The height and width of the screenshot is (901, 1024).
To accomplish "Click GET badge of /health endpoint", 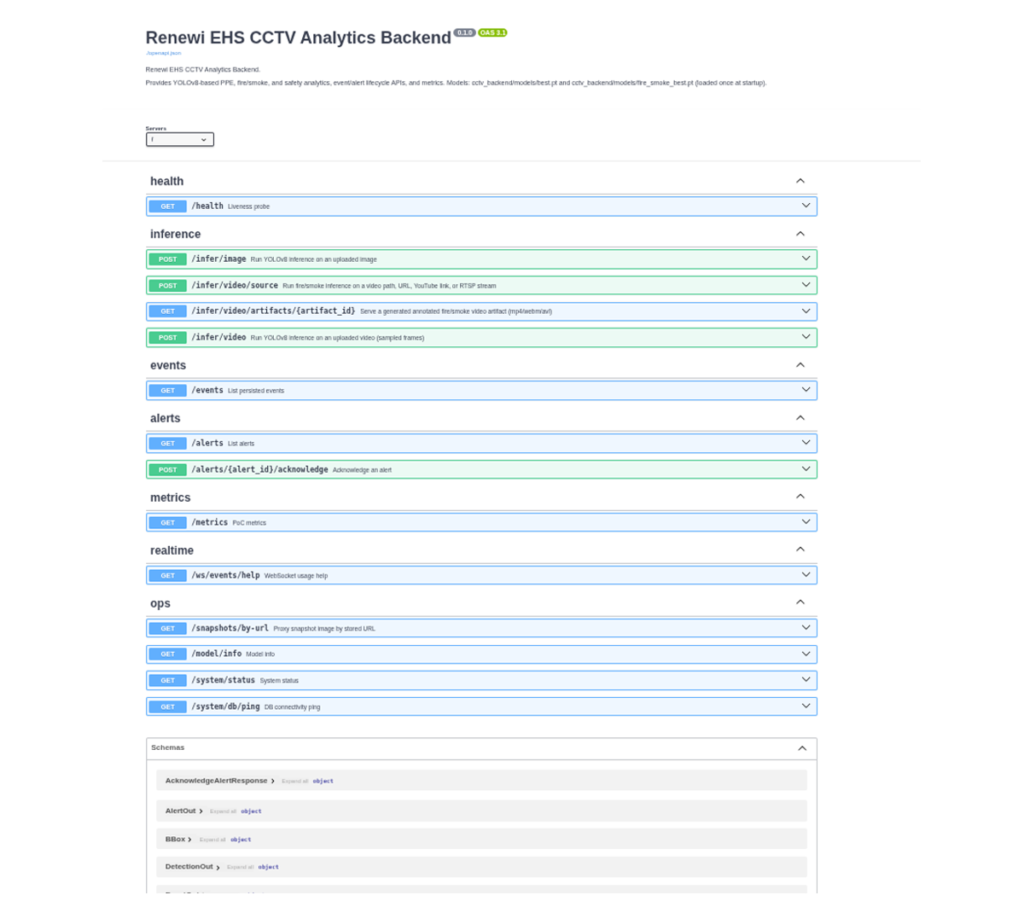I will click(x=168, y=206).
